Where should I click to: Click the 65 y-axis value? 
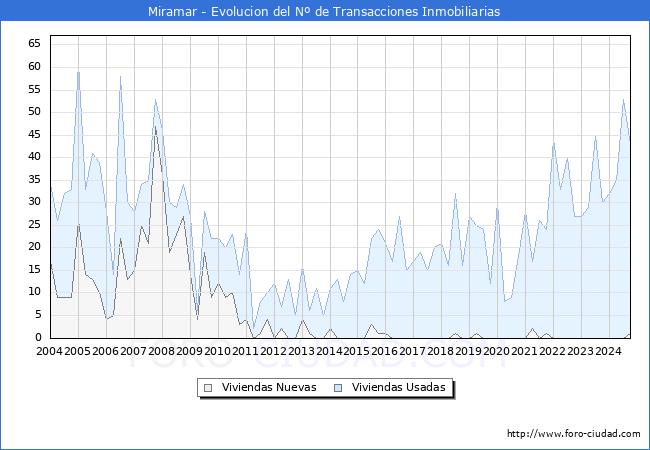point(34,43)
